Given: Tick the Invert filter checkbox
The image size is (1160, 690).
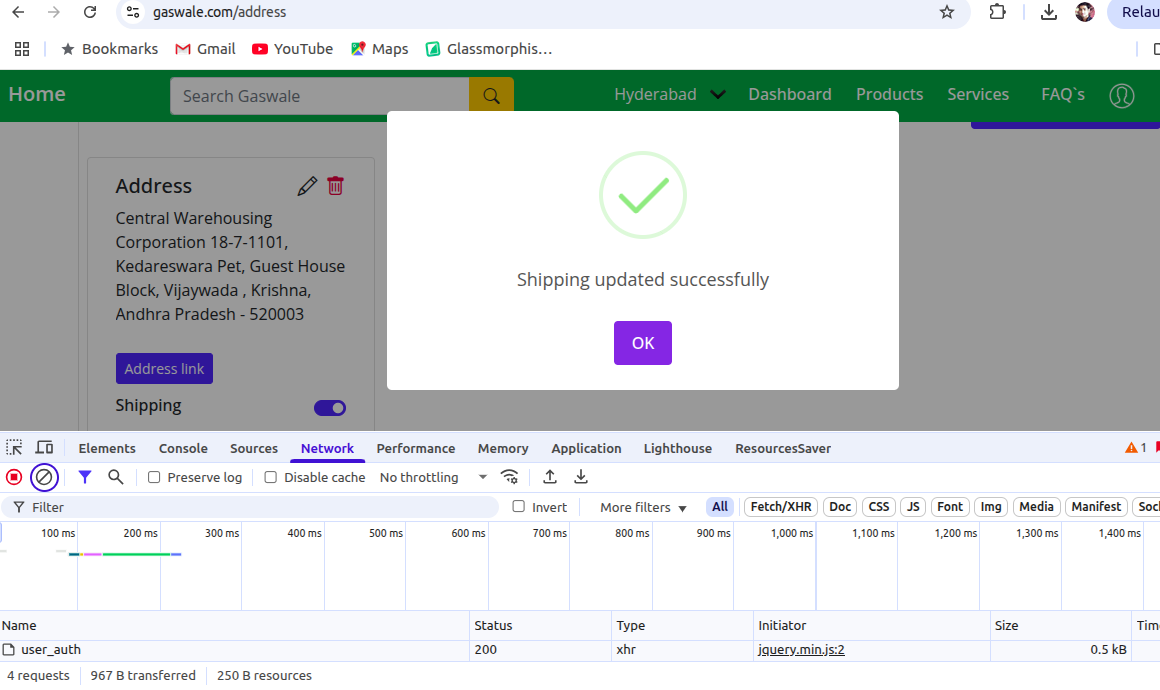Looking at the screenshot, I should point(519,507).
